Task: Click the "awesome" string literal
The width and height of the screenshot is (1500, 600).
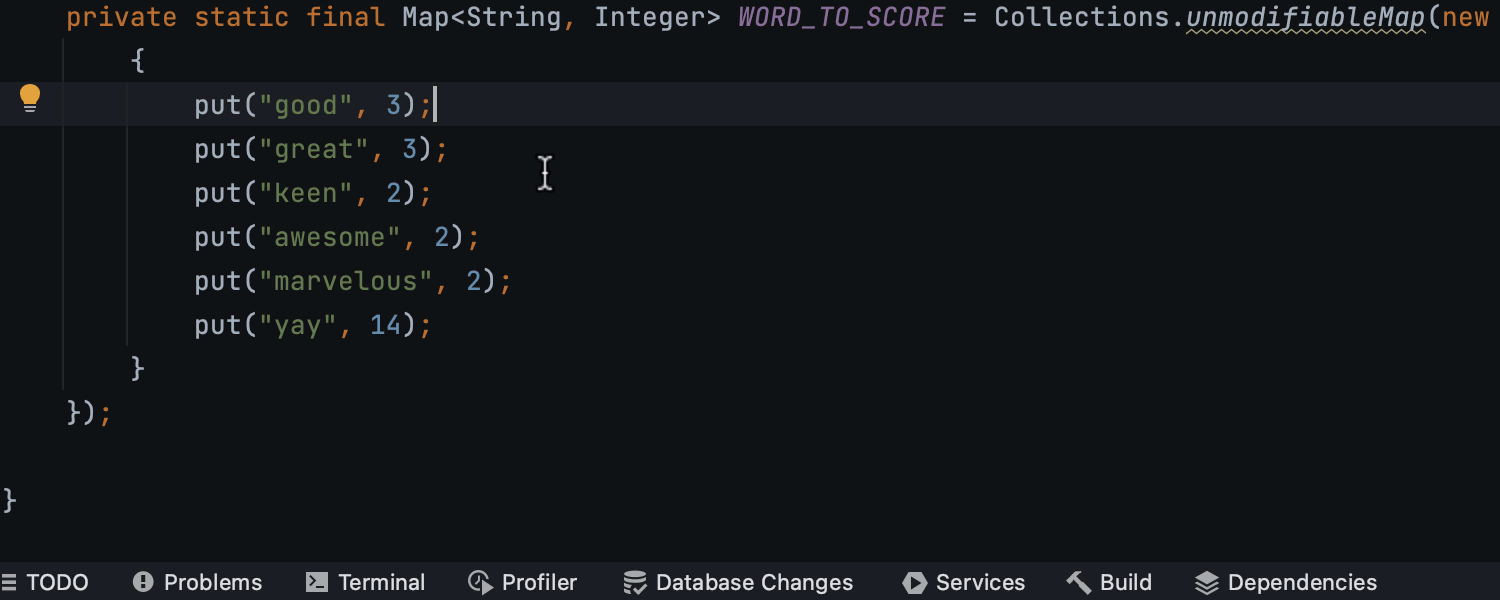Action: [330, 237]
